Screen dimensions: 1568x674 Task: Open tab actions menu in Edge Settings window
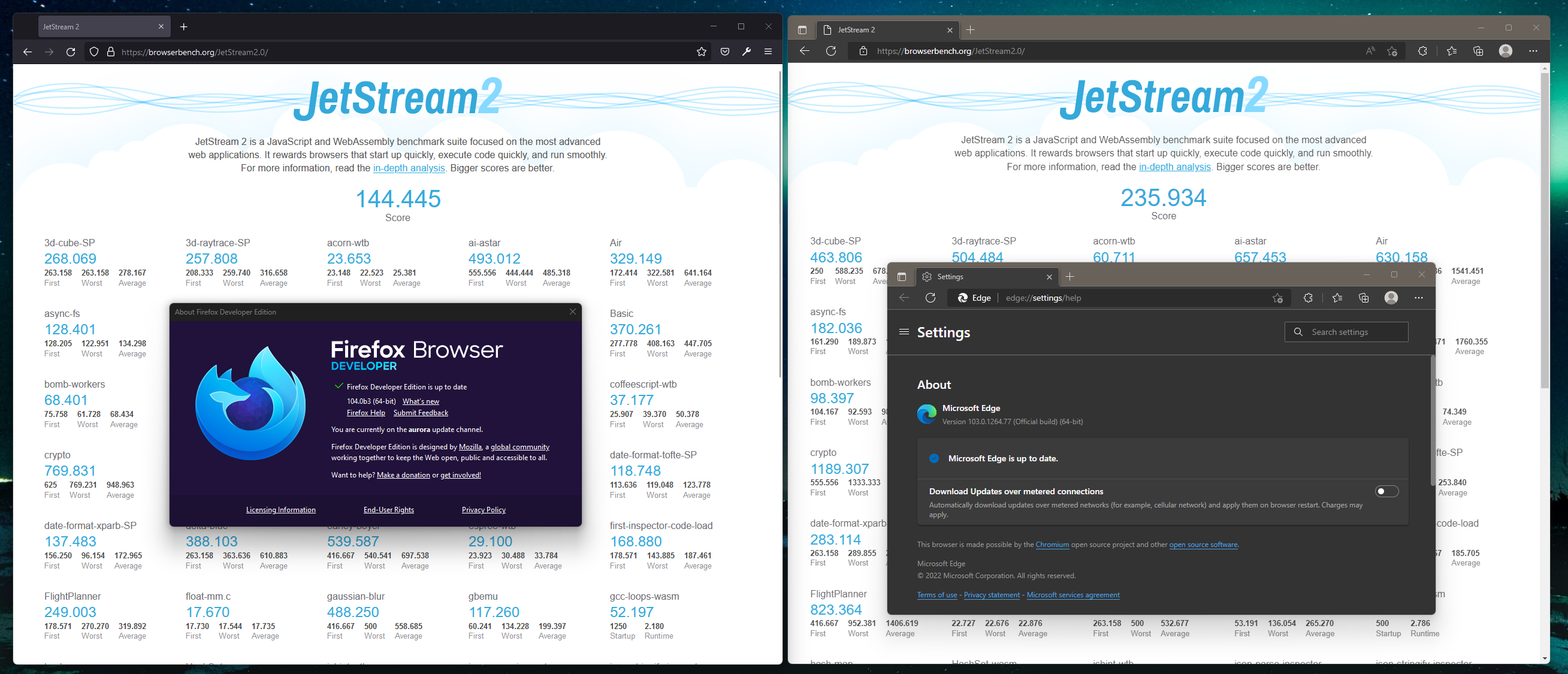(x=902, y=277)
